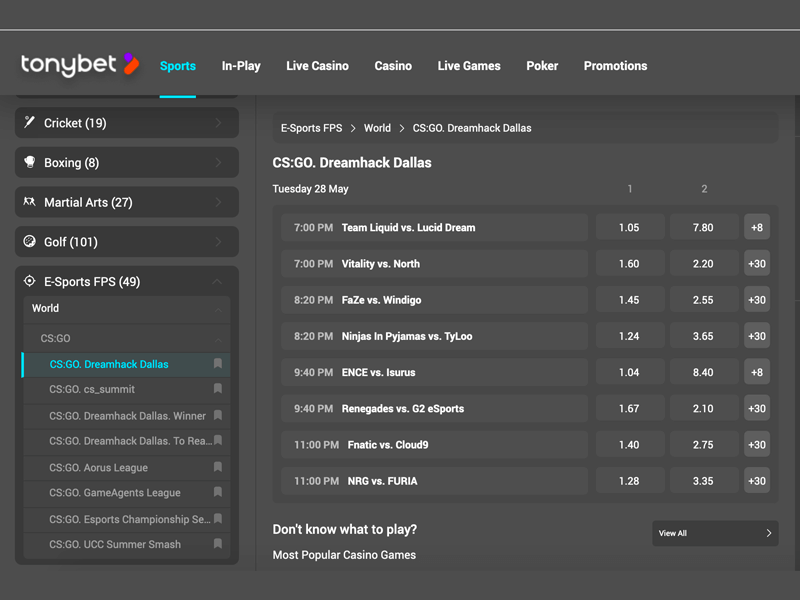Image resolution: width=800 pixels, height=600 pixels.
Task: Click the Martial Arts icon
Action: (30, 202)
